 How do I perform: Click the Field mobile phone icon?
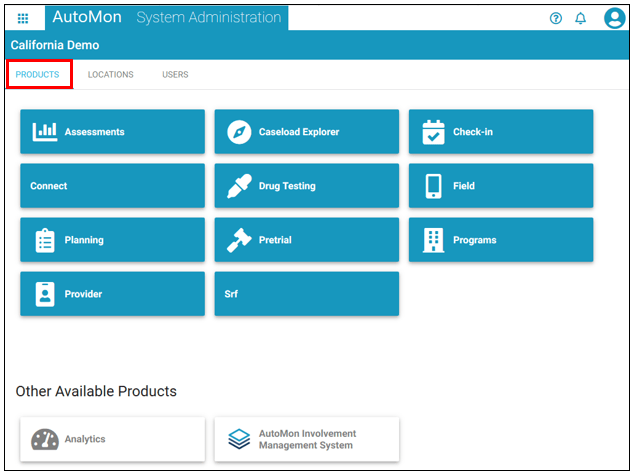(x=433, y=186)
